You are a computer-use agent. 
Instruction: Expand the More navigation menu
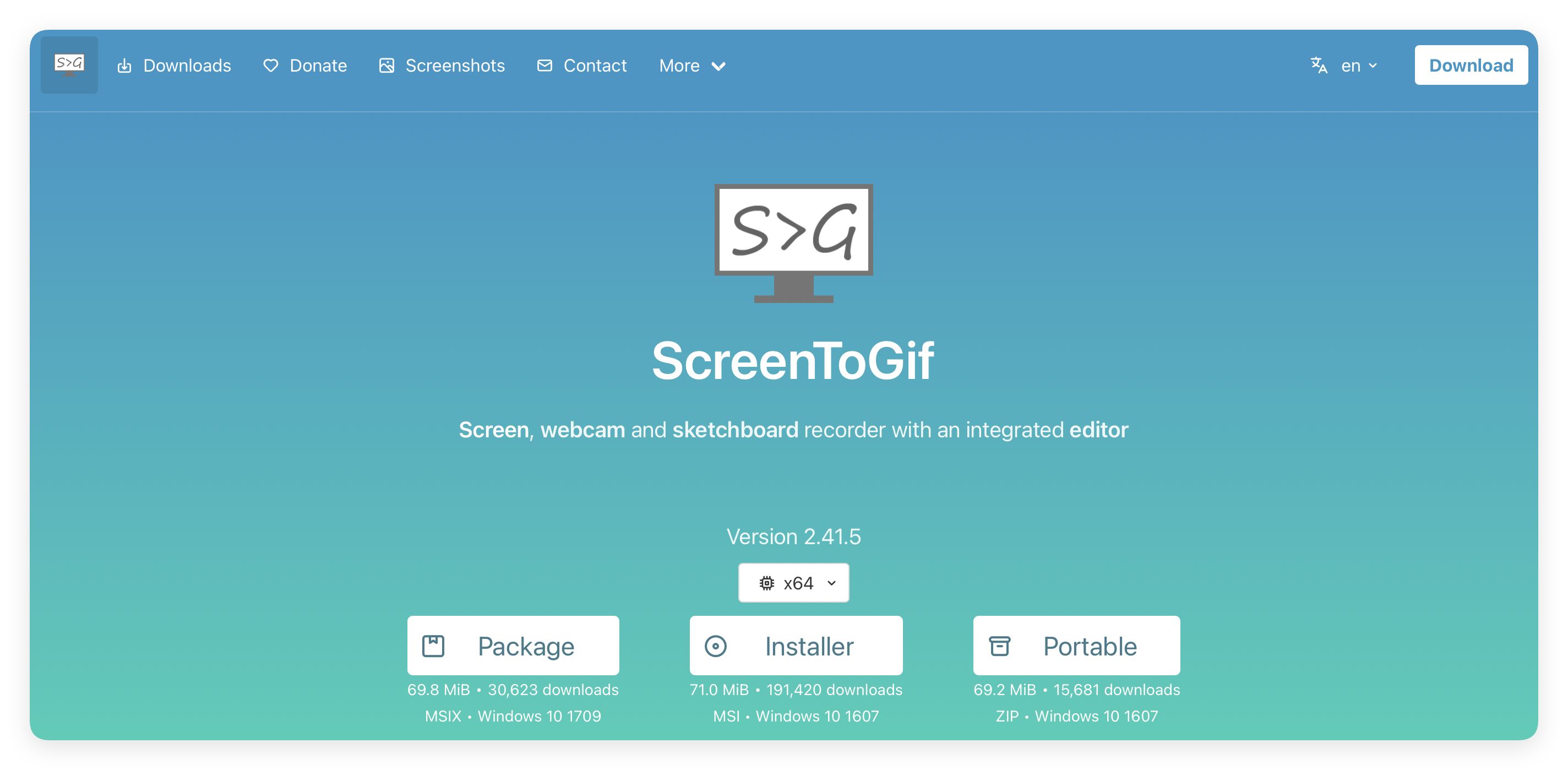pyautogui.click(x=692, y=66)
